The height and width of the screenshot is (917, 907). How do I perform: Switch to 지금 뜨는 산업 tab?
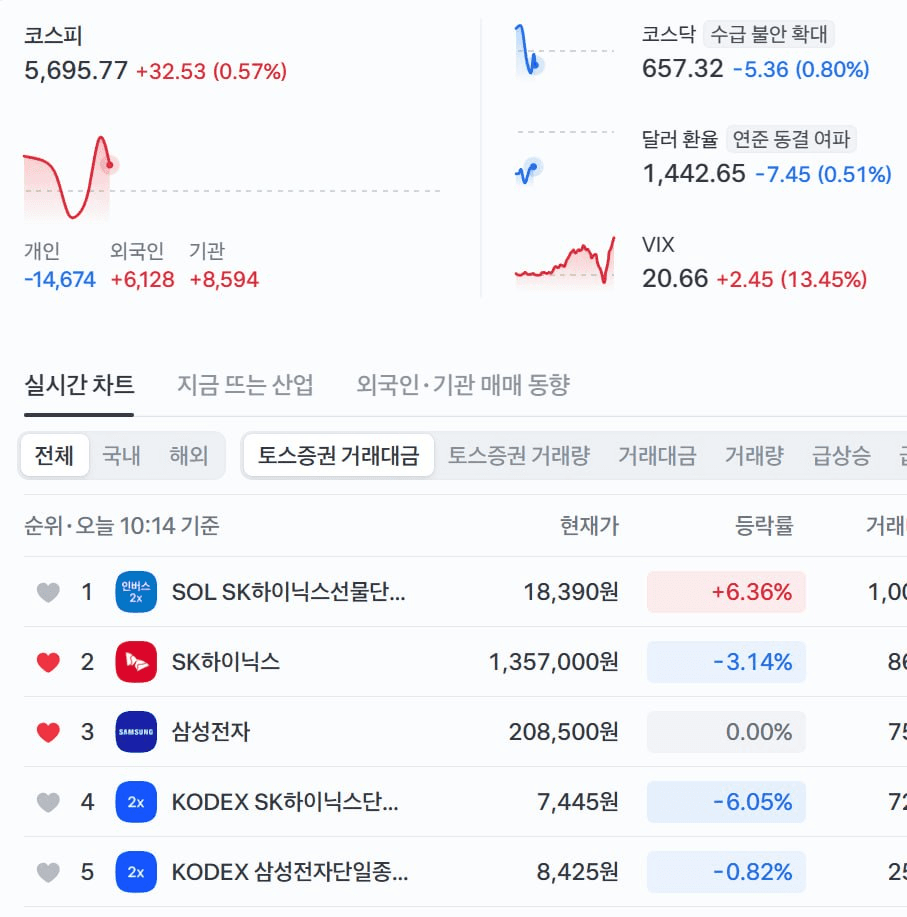(245, 385)
